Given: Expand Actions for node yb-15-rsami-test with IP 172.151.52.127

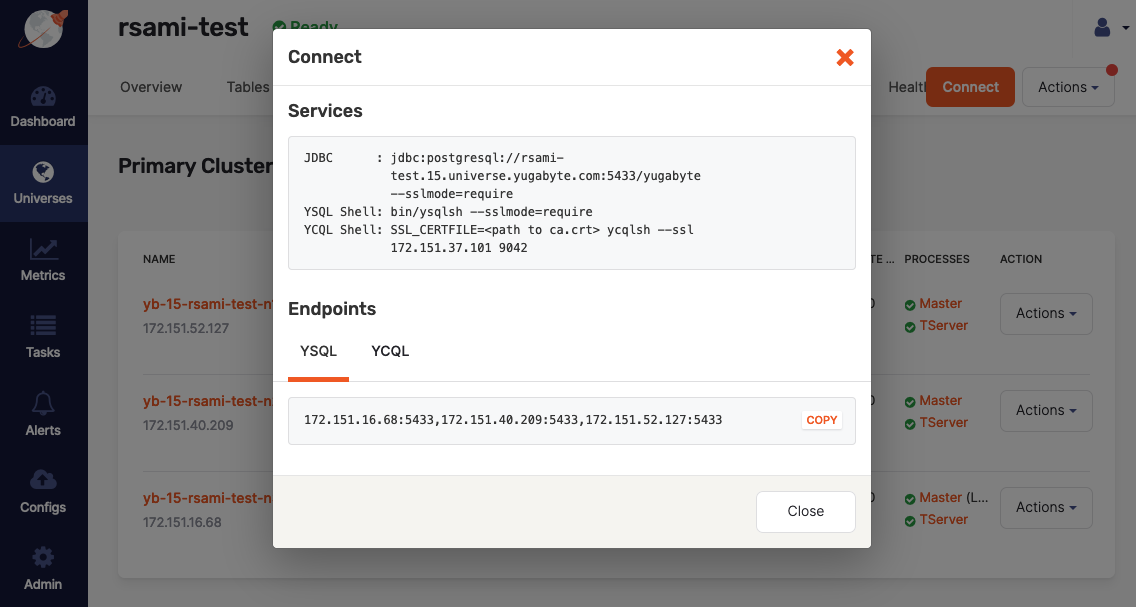Looking at the screenshot, I should click(1046, 313).
